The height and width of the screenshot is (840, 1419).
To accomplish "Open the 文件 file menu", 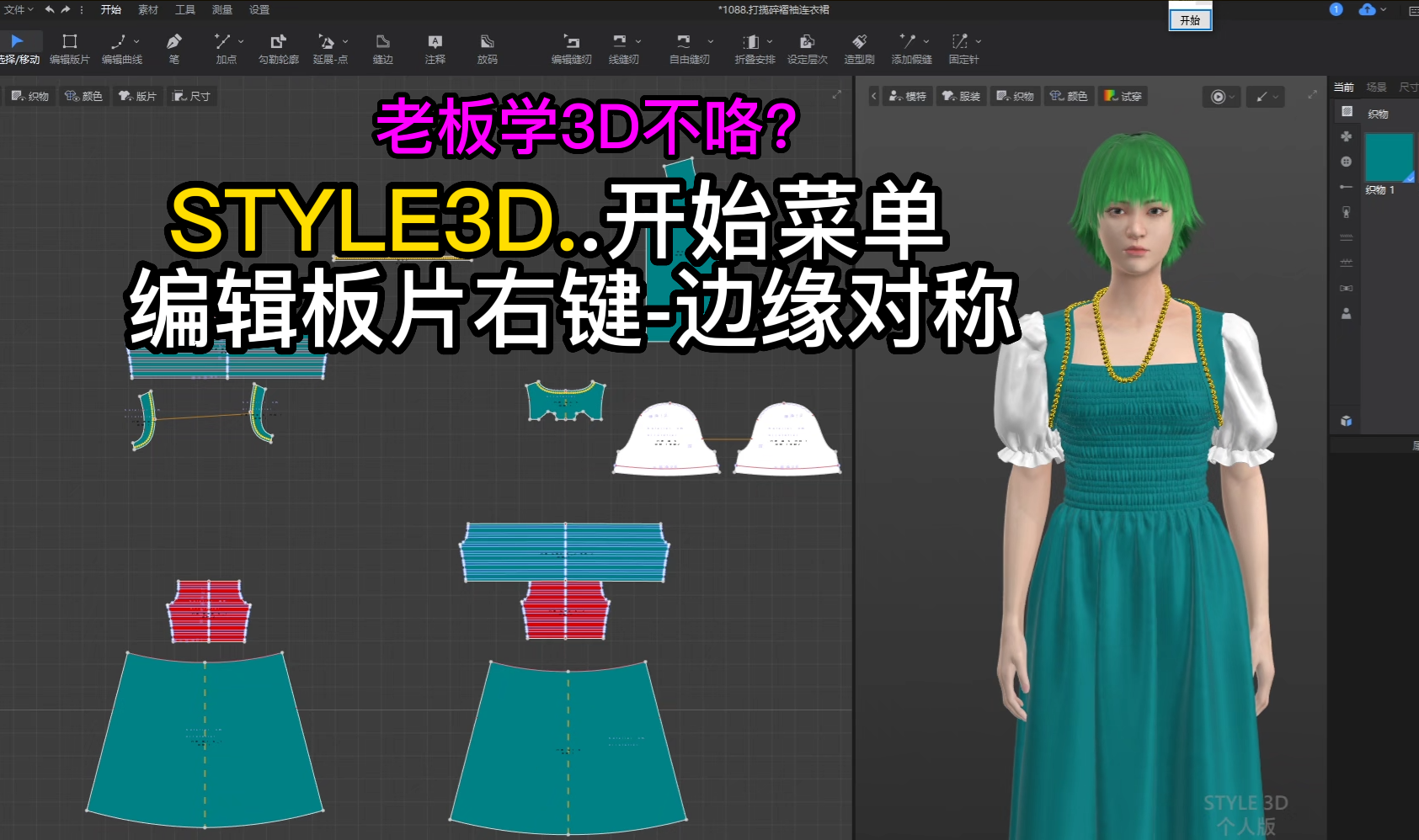I will click(x=19, y=9).
